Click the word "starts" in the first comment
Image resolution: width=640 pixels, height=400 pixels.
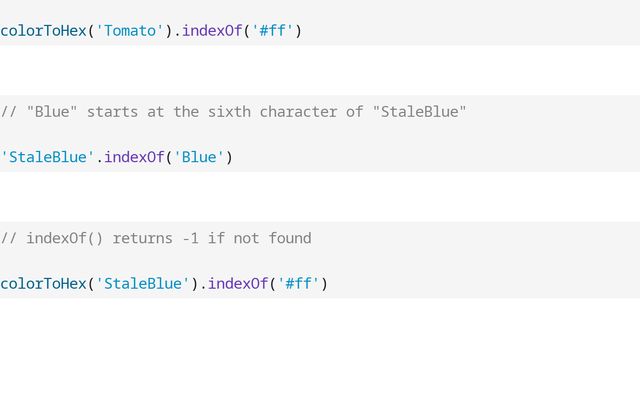pyautogui.click(x=112, y=111)
